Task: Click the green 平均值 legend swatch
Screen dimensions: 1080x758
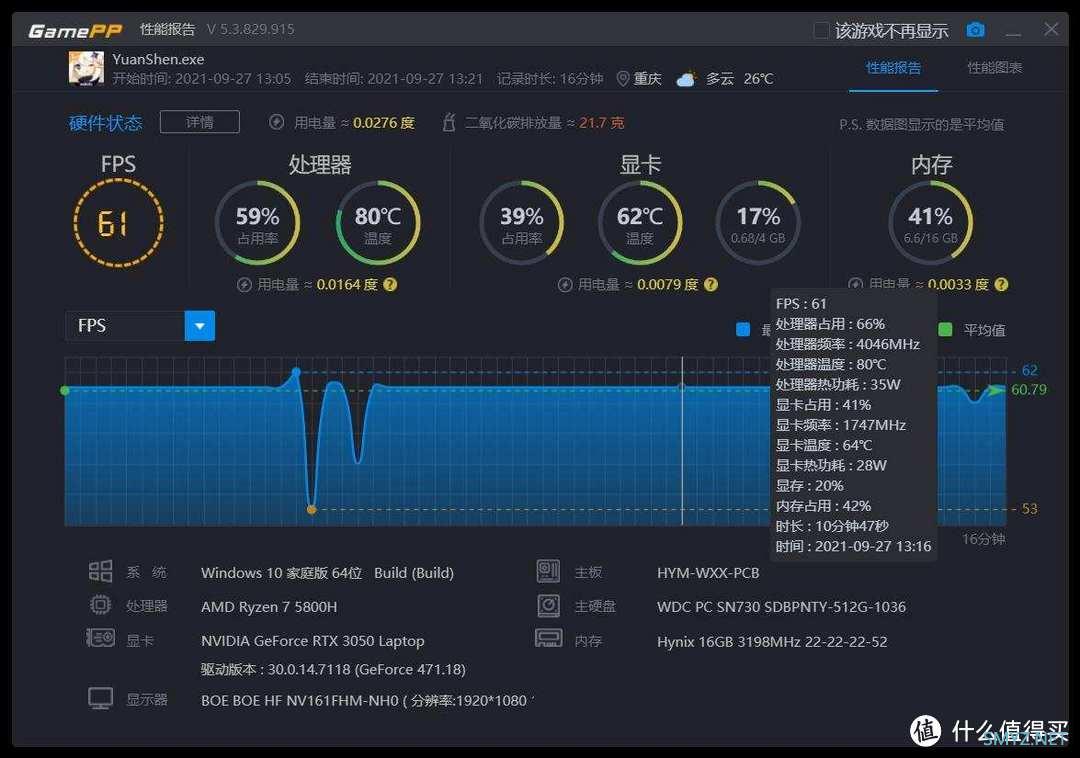Action: tap(946, 330)
